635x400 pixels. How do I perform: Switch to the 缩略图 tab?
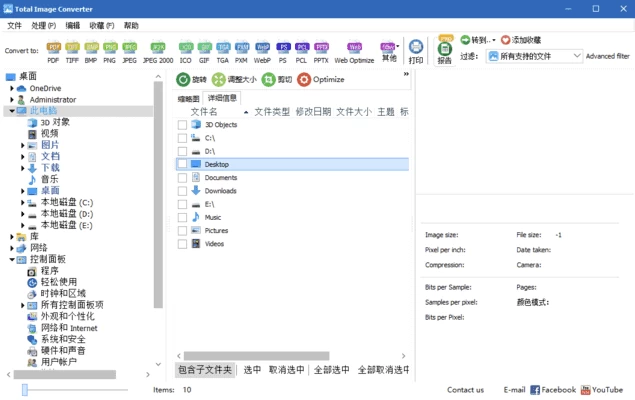coord(188,98)
